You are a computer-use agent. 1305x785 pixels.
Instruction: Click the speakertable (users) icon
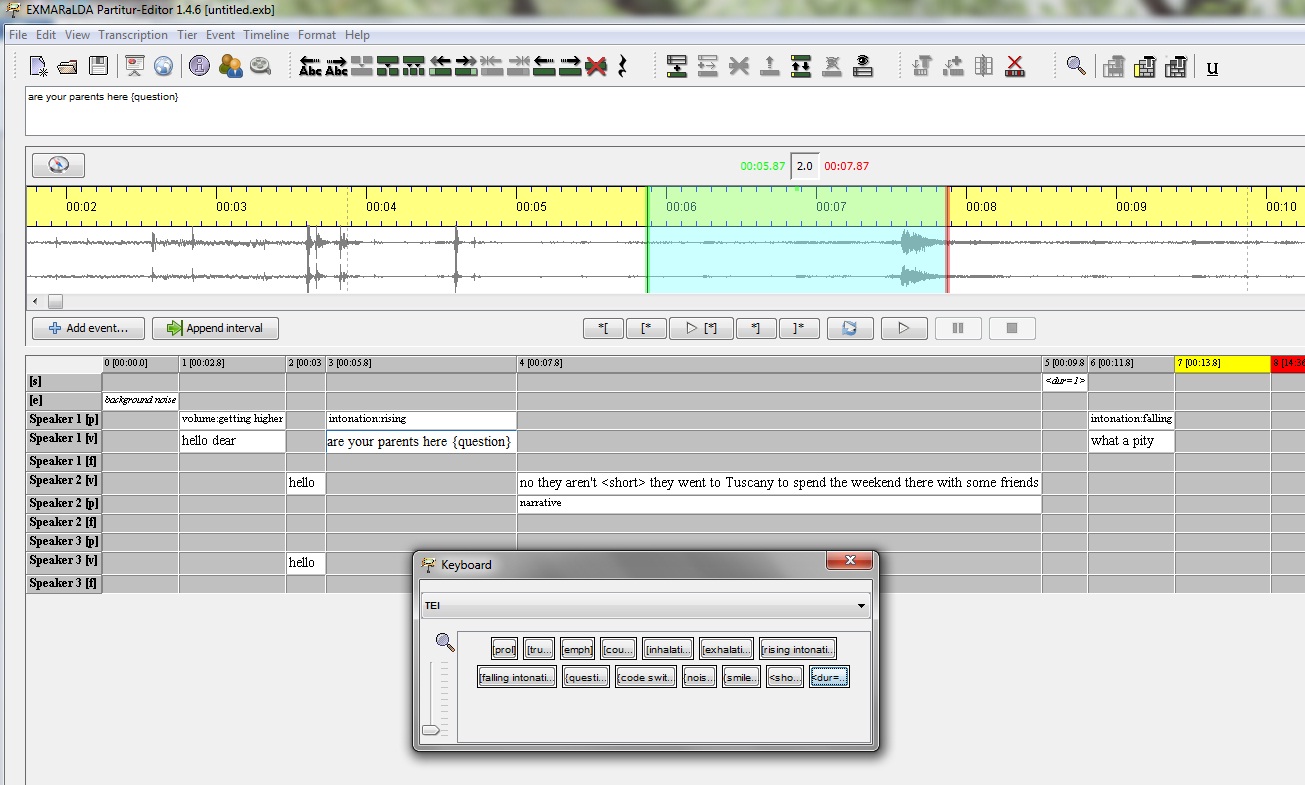(231, 67)
